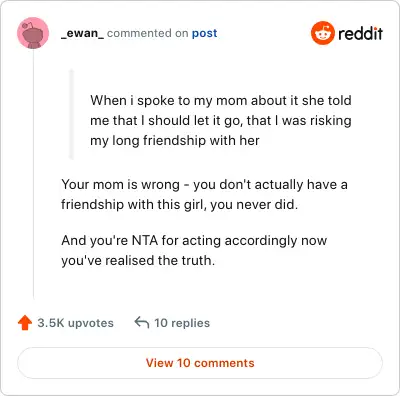Screen dimensions: 400x396
Task: Collapse thread via vertical line under avatar
Action: pyautogui.click(x=33, y=174)
